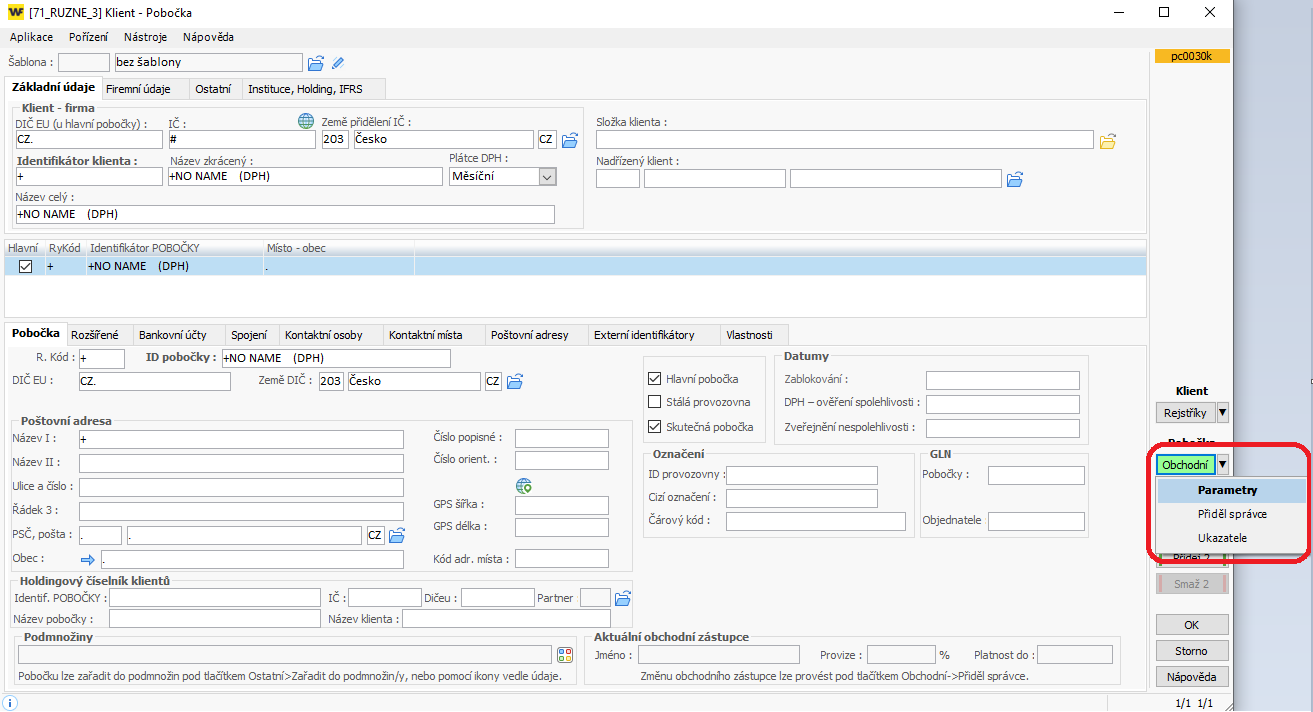Toggle the Hlavní checkbox in the branch row
This screenshot has height=712, width=1313.
point(26,266)
